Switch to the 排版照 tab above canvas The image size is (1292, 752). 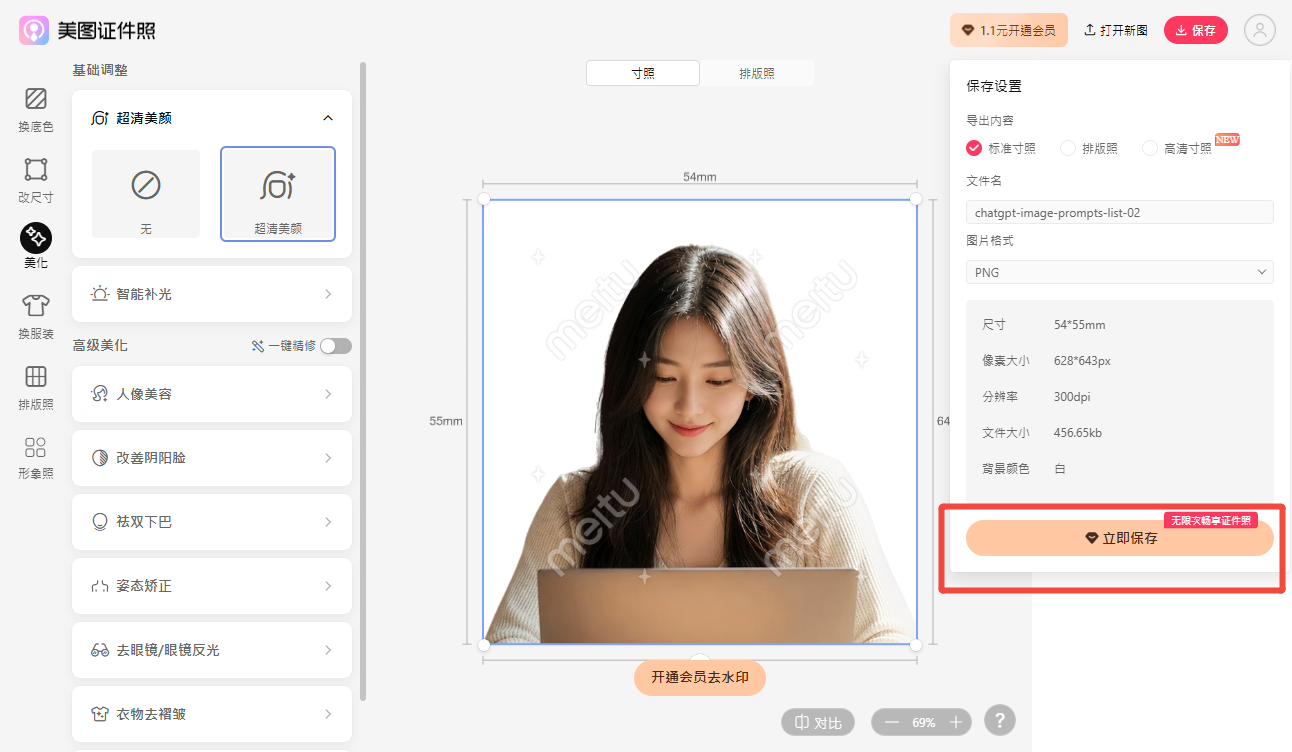757,73
